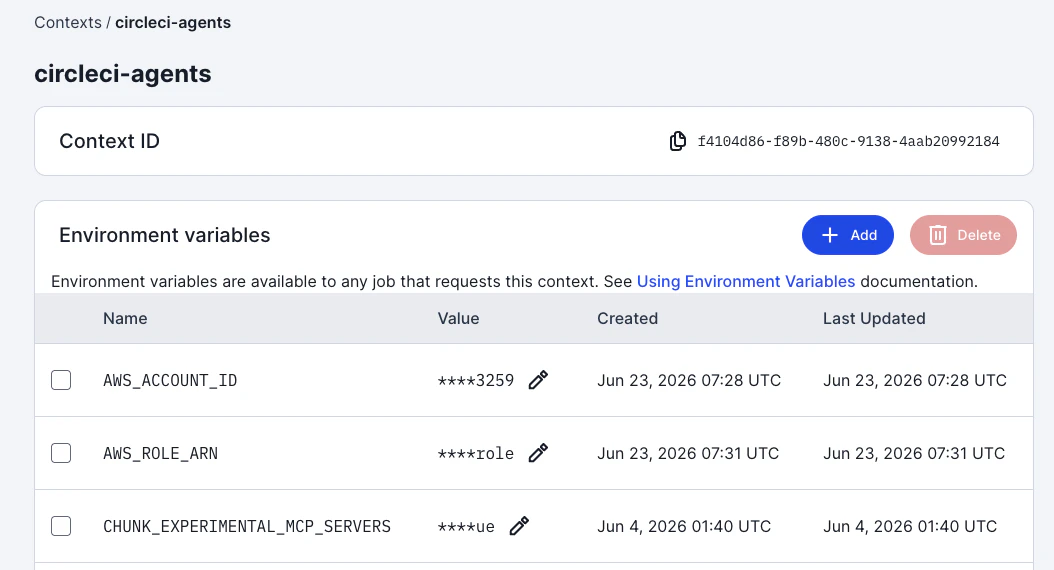Click the AWS_ROLE_ARN Created date Jun 23, 2026 07:31 UTC
1054x570 pixels.
(x=688, y=454)
